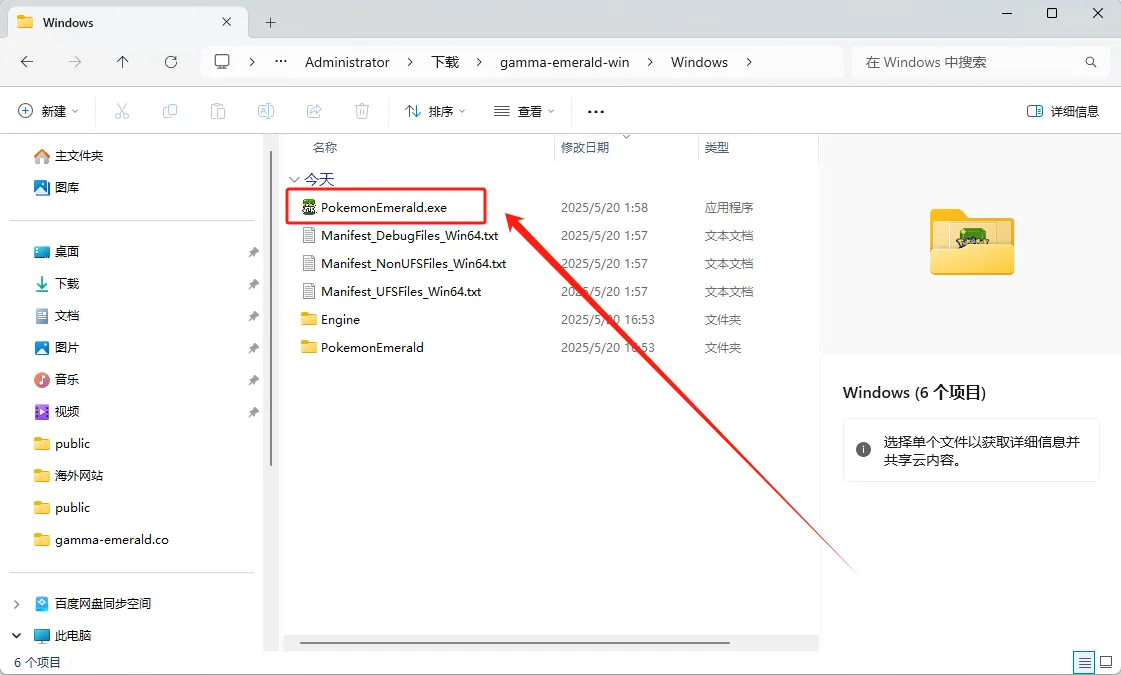Click the Engine folder icon

tap(309, 319)
